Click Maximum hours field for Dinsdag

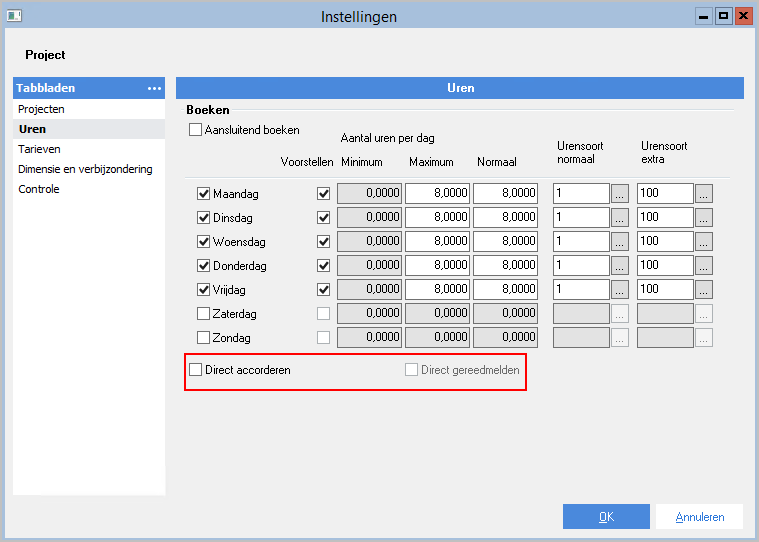pyautogui.click(x=437, y=218)
